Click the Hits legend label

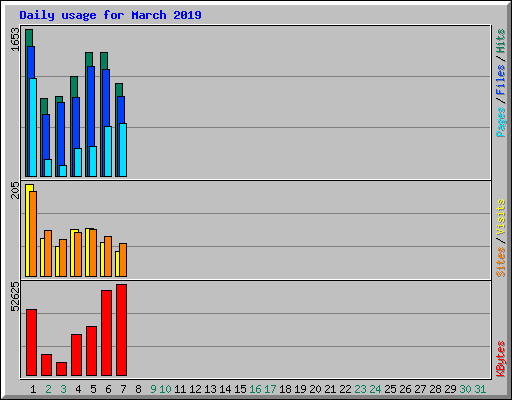(501, 41)
